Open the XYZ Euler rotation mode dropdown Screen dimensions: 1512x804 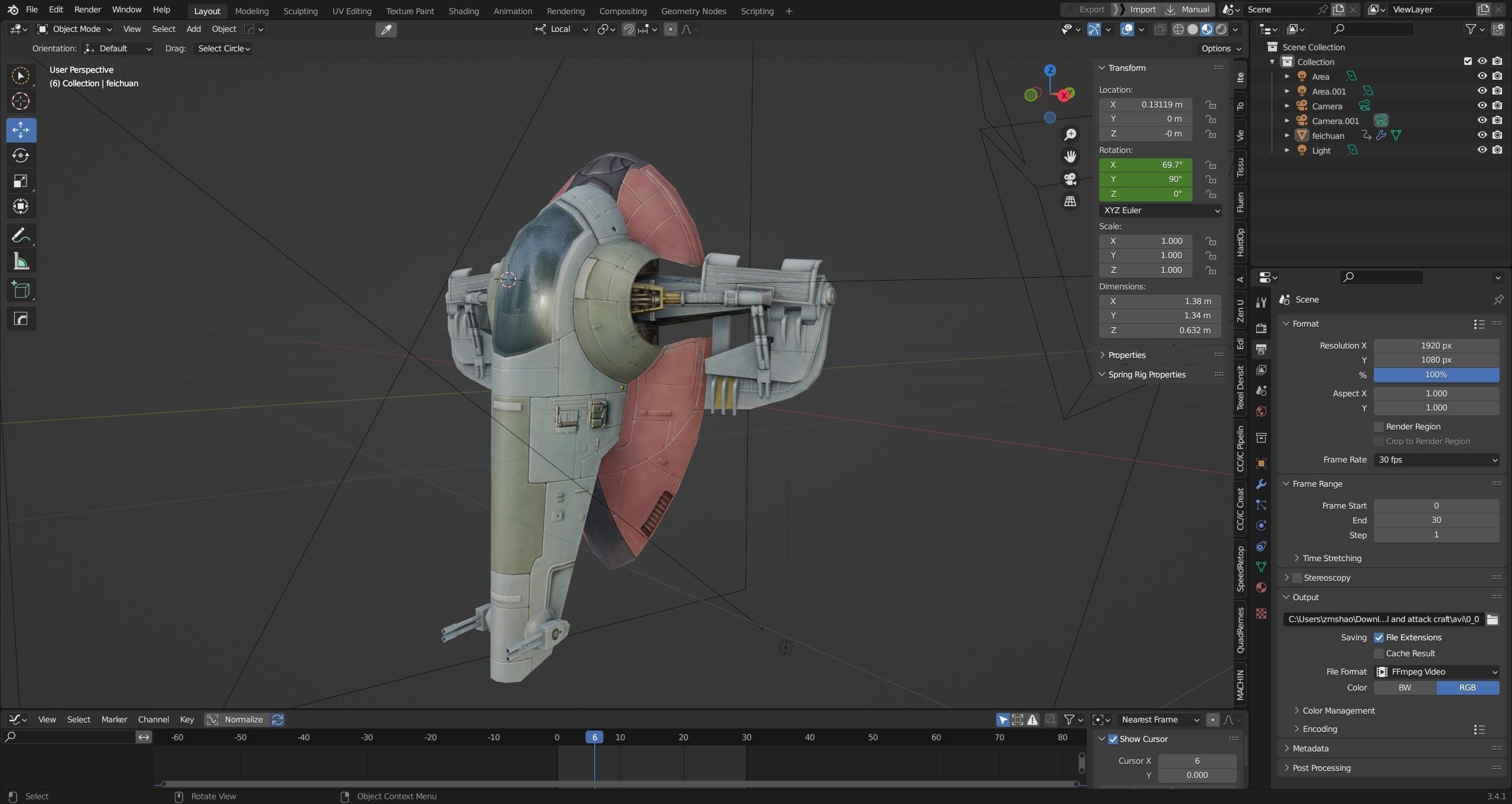(1160, 210)
